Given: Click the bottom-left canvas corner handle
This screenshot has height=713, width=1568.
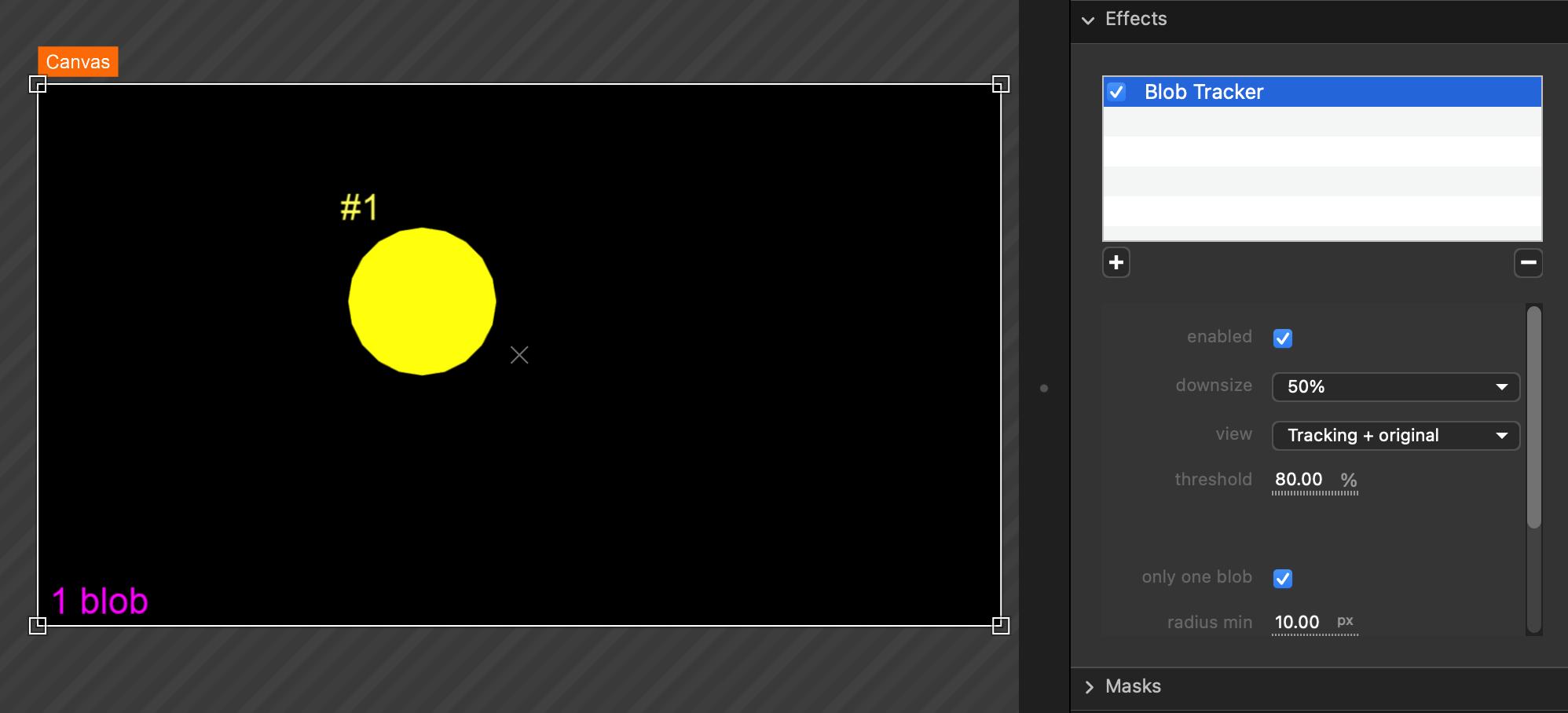Looking at the screenshot, I should [x=38, y=625].
